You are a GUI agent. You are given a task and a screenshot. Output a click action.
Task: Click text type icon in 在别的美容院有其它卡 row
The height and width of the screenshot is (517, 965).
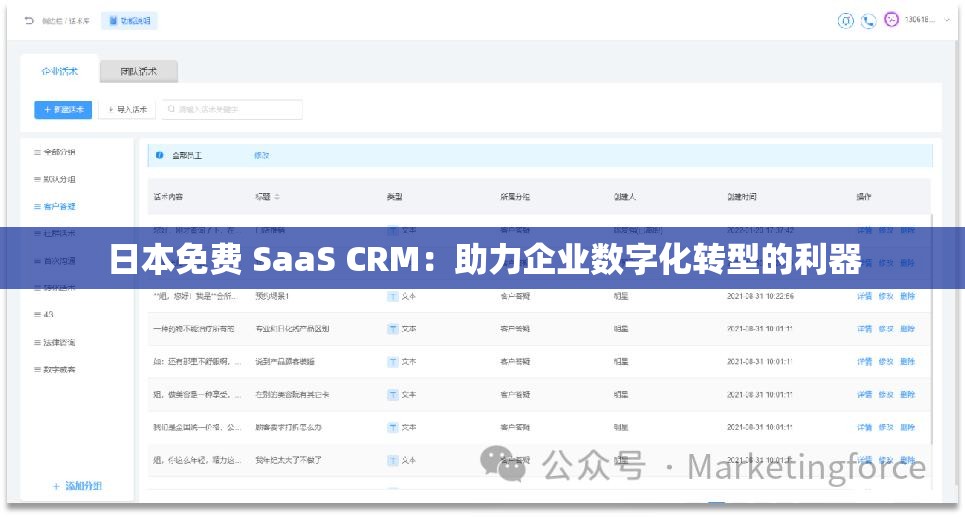pos(393,395)
